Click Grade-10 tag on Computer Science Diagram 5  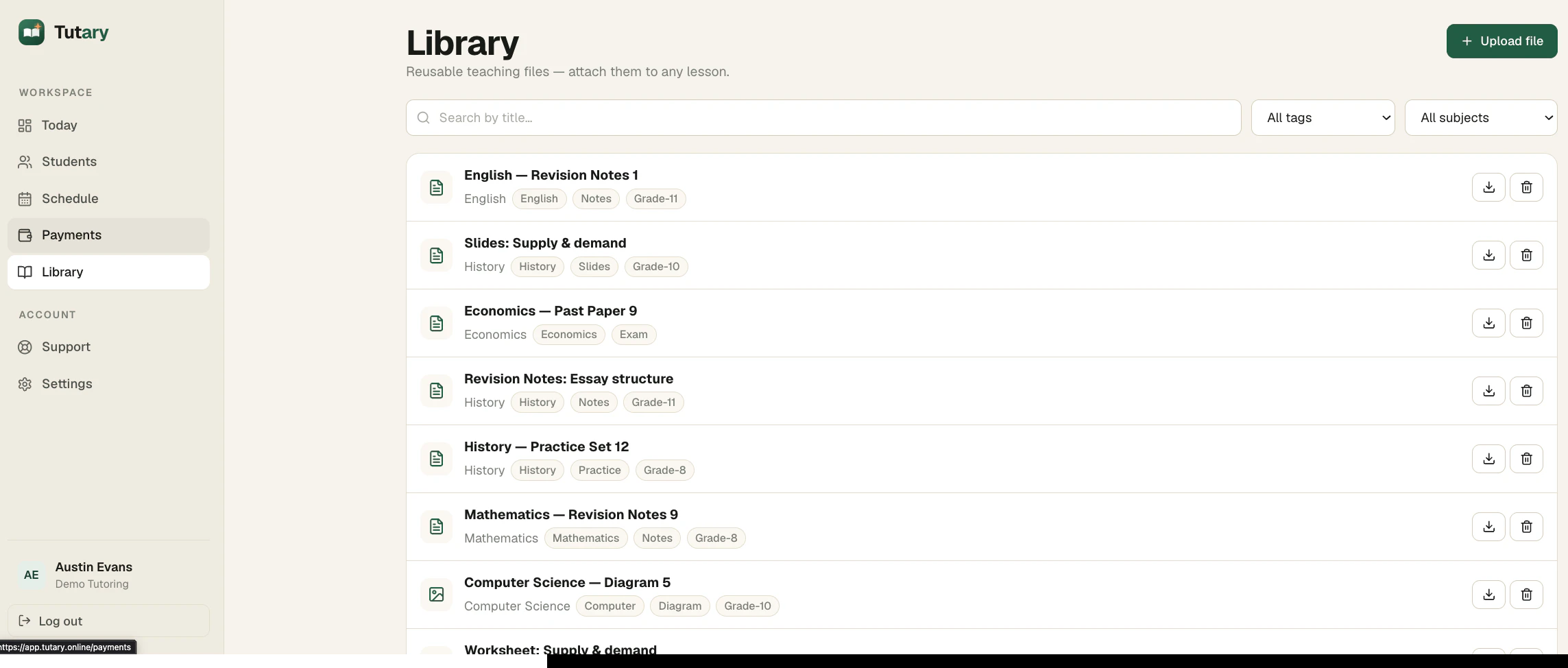tap(747, 606)
